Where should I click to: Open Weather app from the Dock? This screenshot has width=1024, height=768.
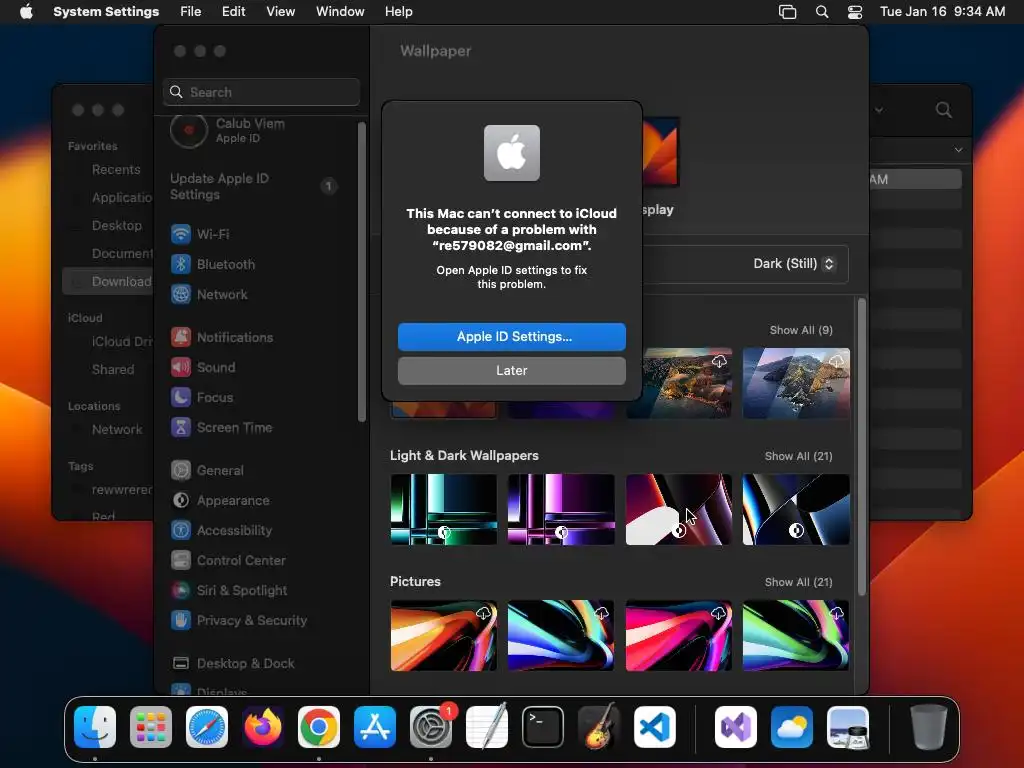click(792, 727)
